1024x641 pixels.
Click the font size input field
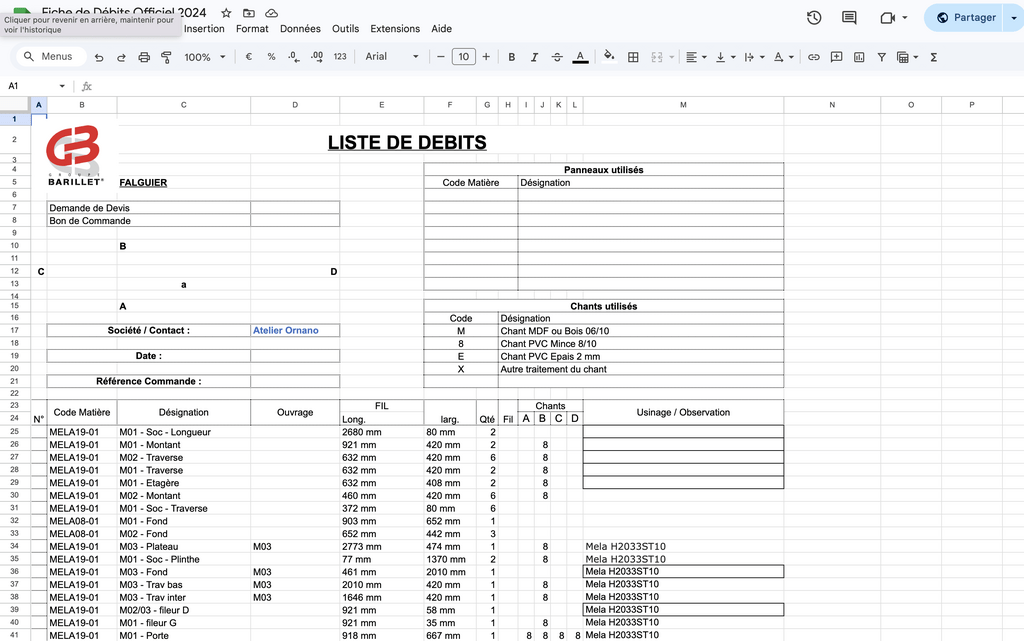[463, 57]
